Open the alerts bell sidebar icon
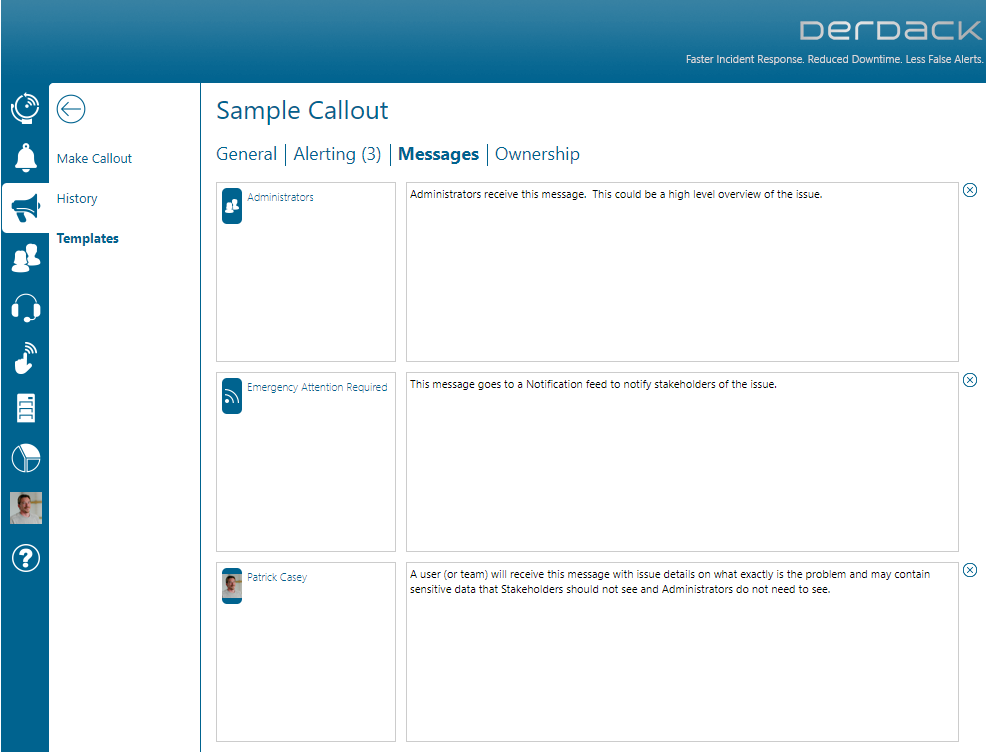The width and height of the screenshot is (986, 752). 25,157
